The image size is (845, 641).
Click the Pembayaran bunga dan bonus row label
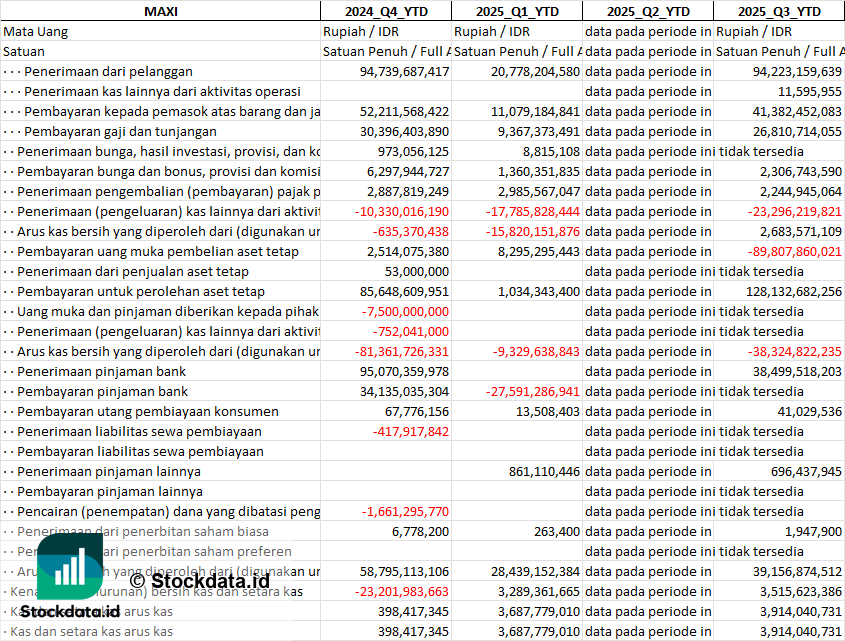click(x=169, y=171)
